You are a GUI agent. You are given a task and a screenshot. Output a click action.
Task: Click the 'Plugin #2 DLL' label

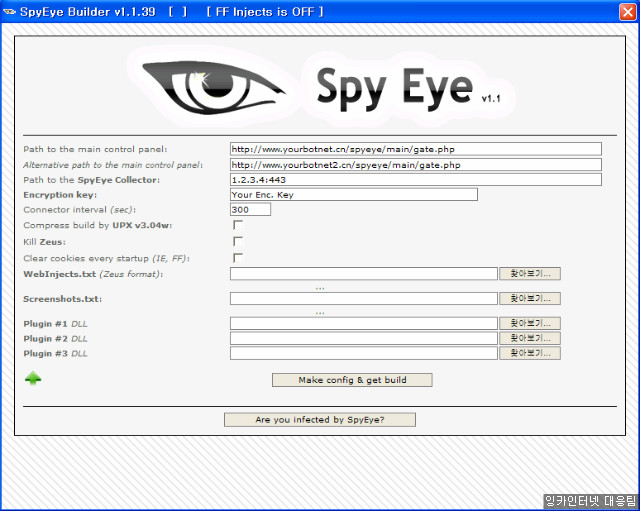pyautogui.click(x=55, y=339)
